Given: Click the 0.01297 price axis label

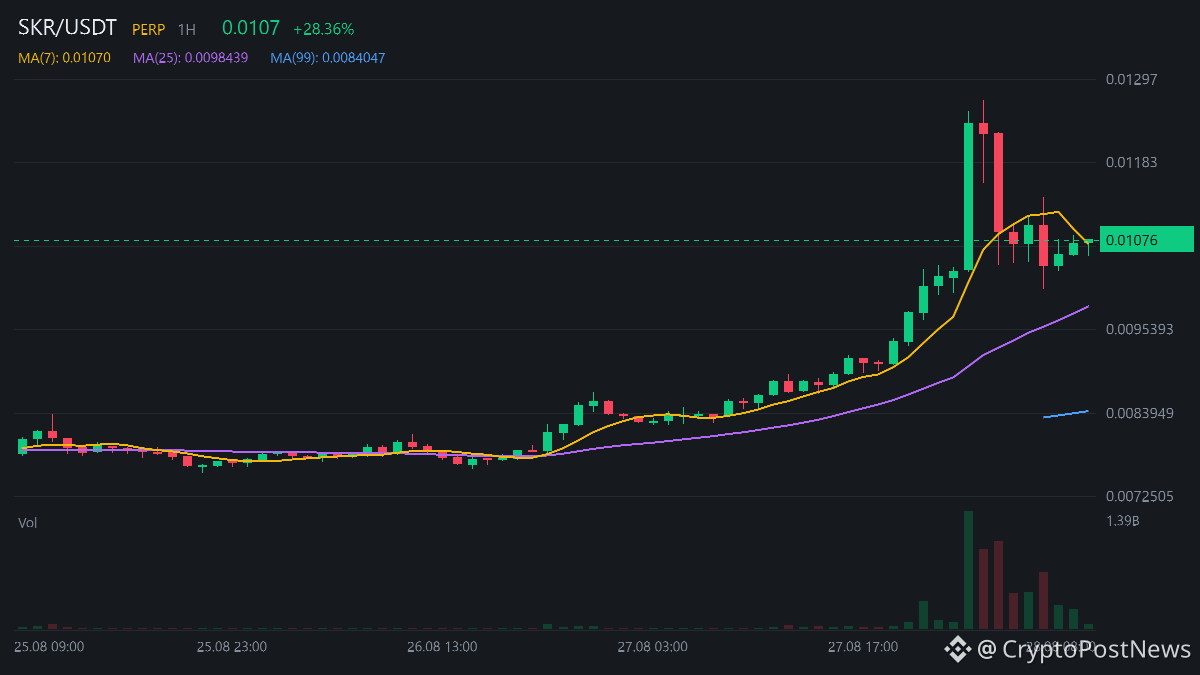Looking at the screenshot, I should click(x=1131, y=79).
